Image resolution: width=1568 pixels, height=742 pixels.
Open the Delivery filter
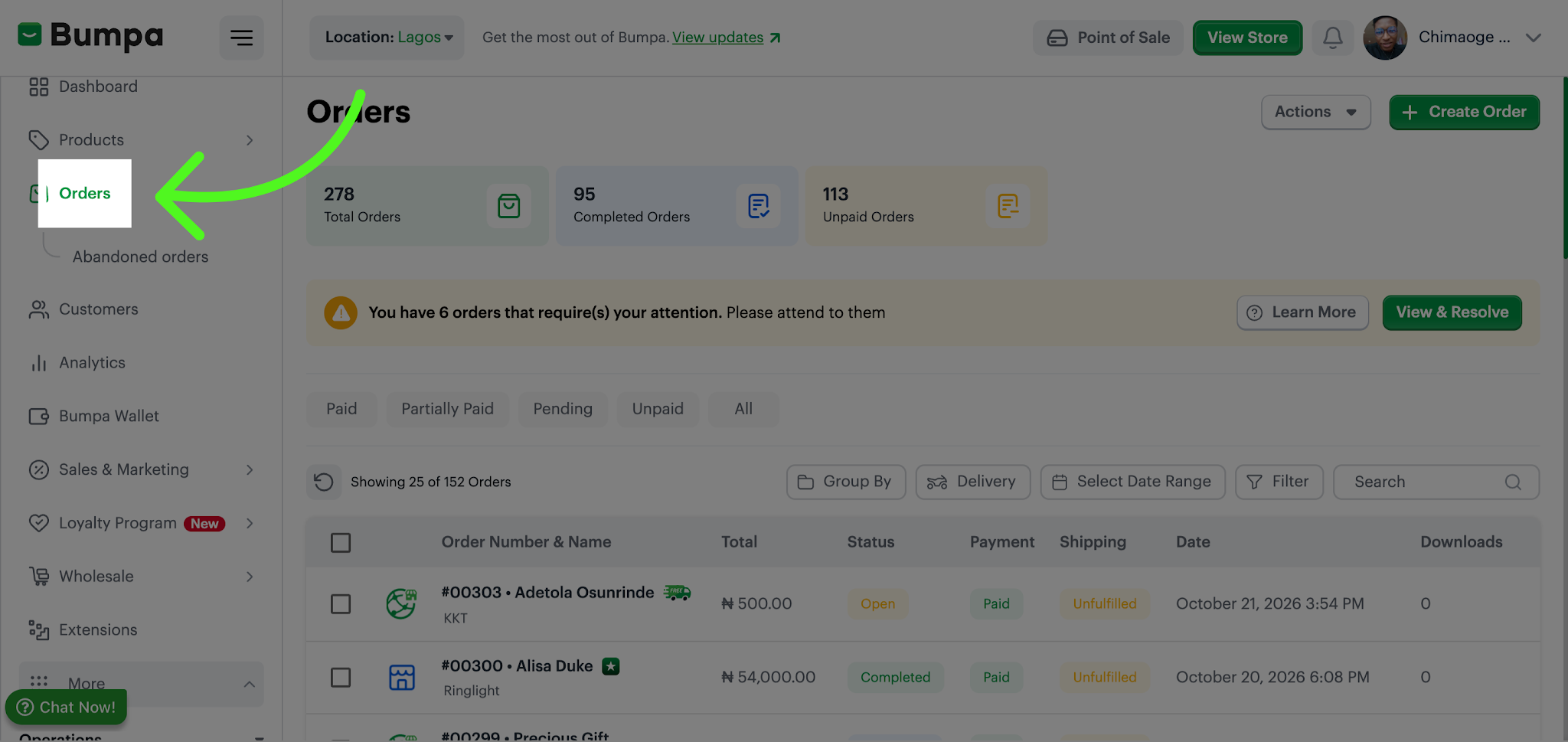972,482
